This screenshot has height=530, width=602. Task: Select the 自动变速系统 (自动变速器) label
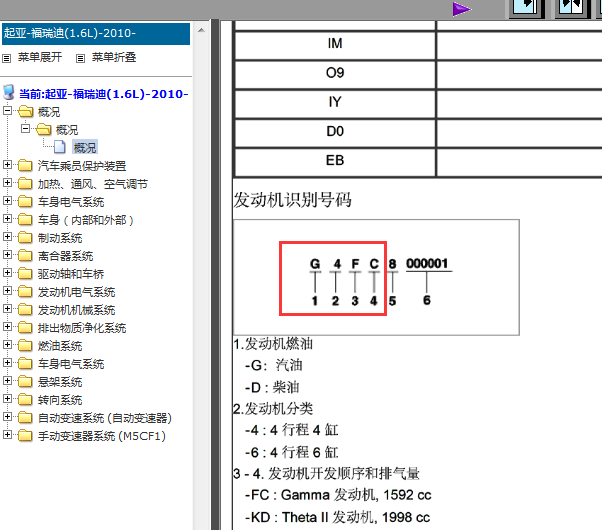click(x=104, y=418)
